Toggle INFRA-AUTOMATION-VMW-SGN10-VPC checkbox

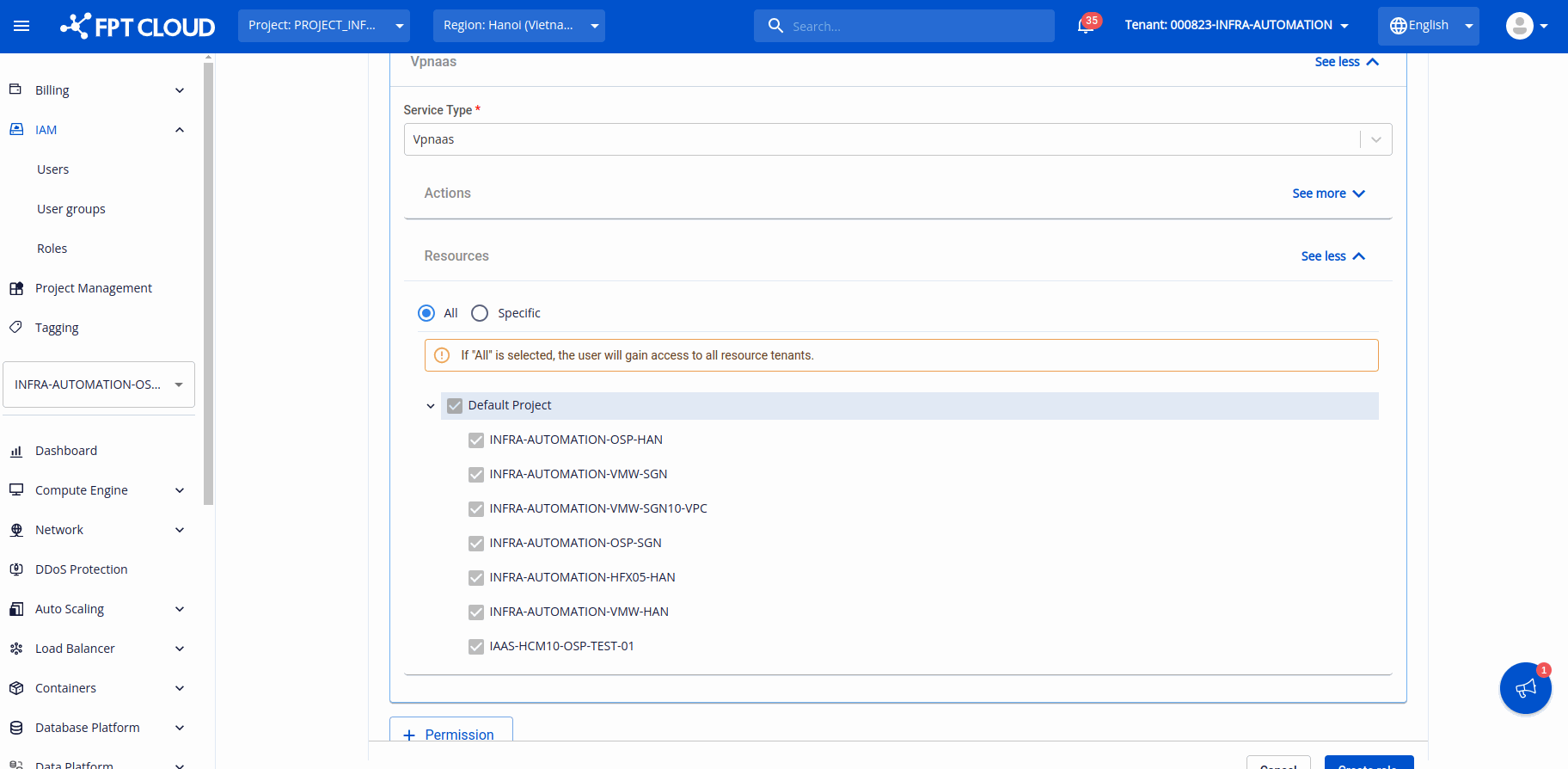tap(476, 508)
